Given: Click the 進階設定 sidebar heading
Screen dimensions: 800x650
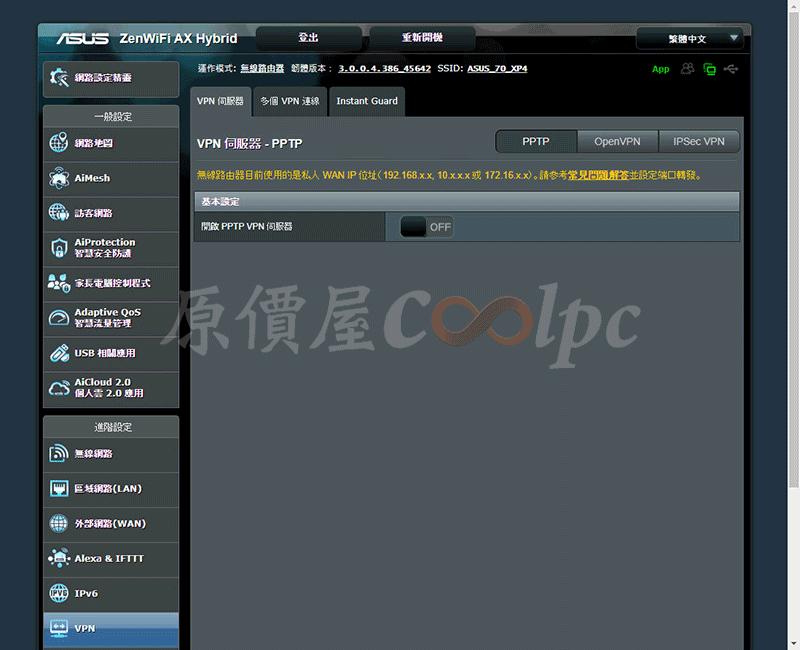Looking at the screenshot, I should click(113, 427).
